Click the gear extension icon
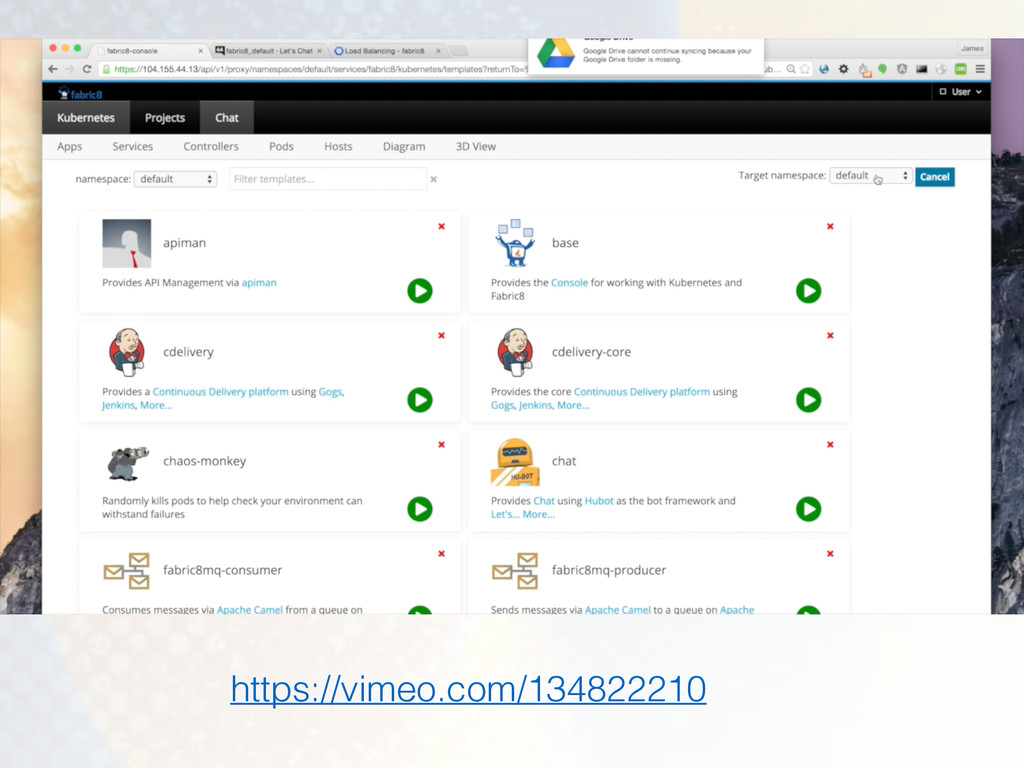This screenshot has height=768, width=1024. pos(843,69)
